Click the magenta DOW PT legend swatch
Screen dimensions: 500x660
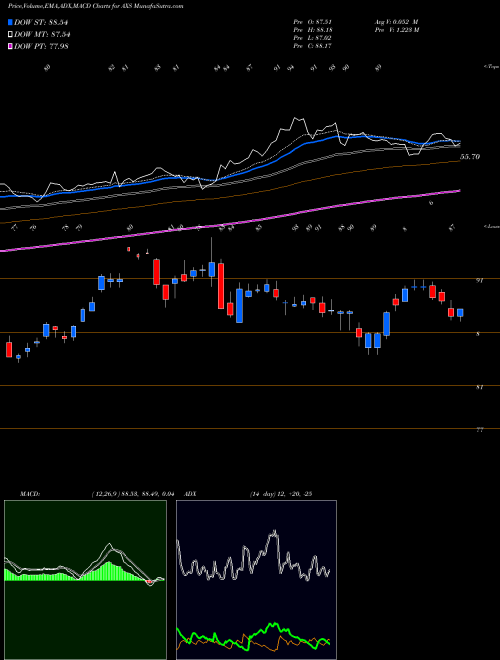(x=10, y=46)
